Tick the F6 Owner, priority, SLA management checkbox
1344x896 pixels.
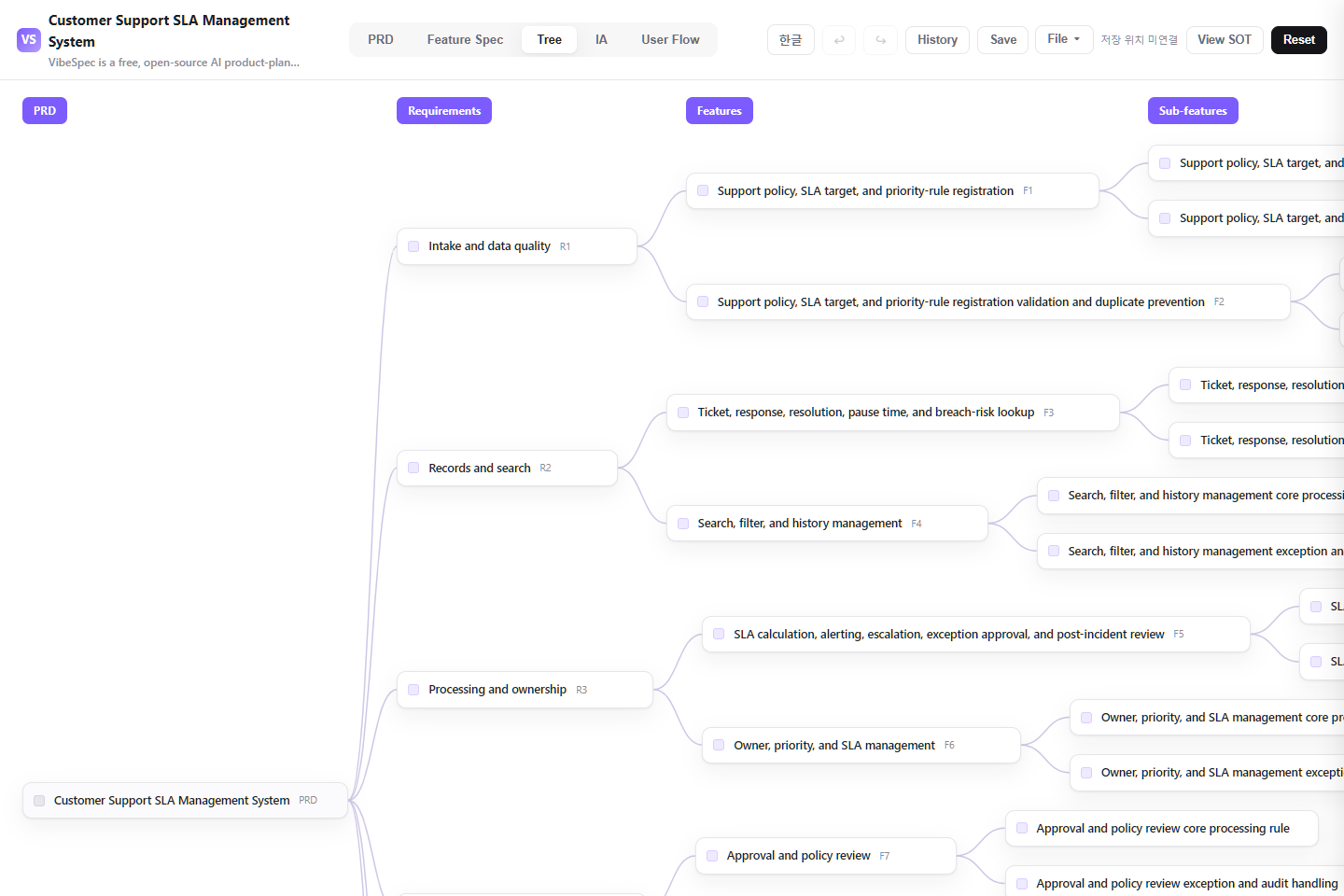point(719,745)
